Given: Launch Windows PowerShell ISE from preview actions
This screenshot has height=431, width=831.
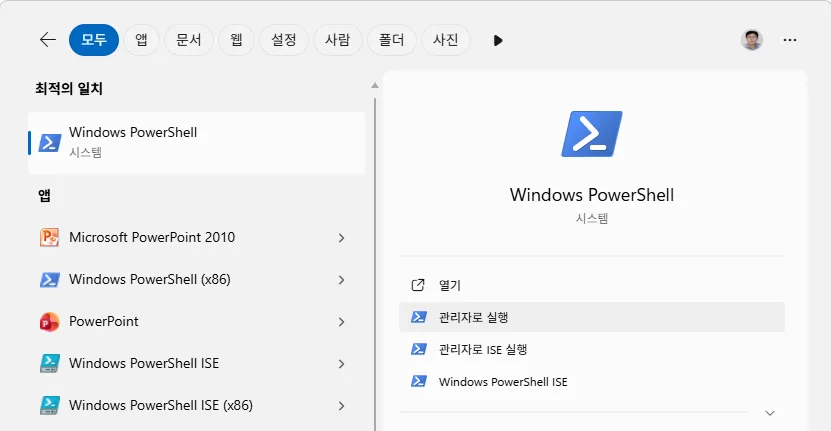Looking at the screenshot, I should (591, 382).
